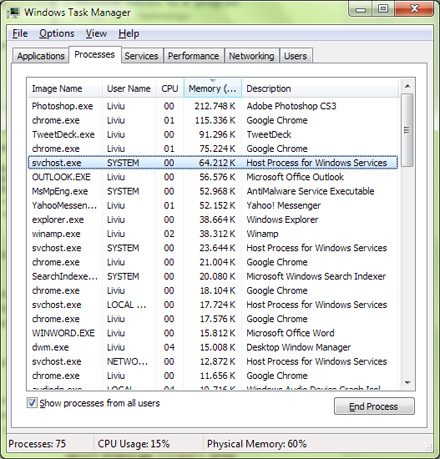This screenshot has height=459, width=440.
Task: Open the Performance tab
Action: tap(193, 56)
